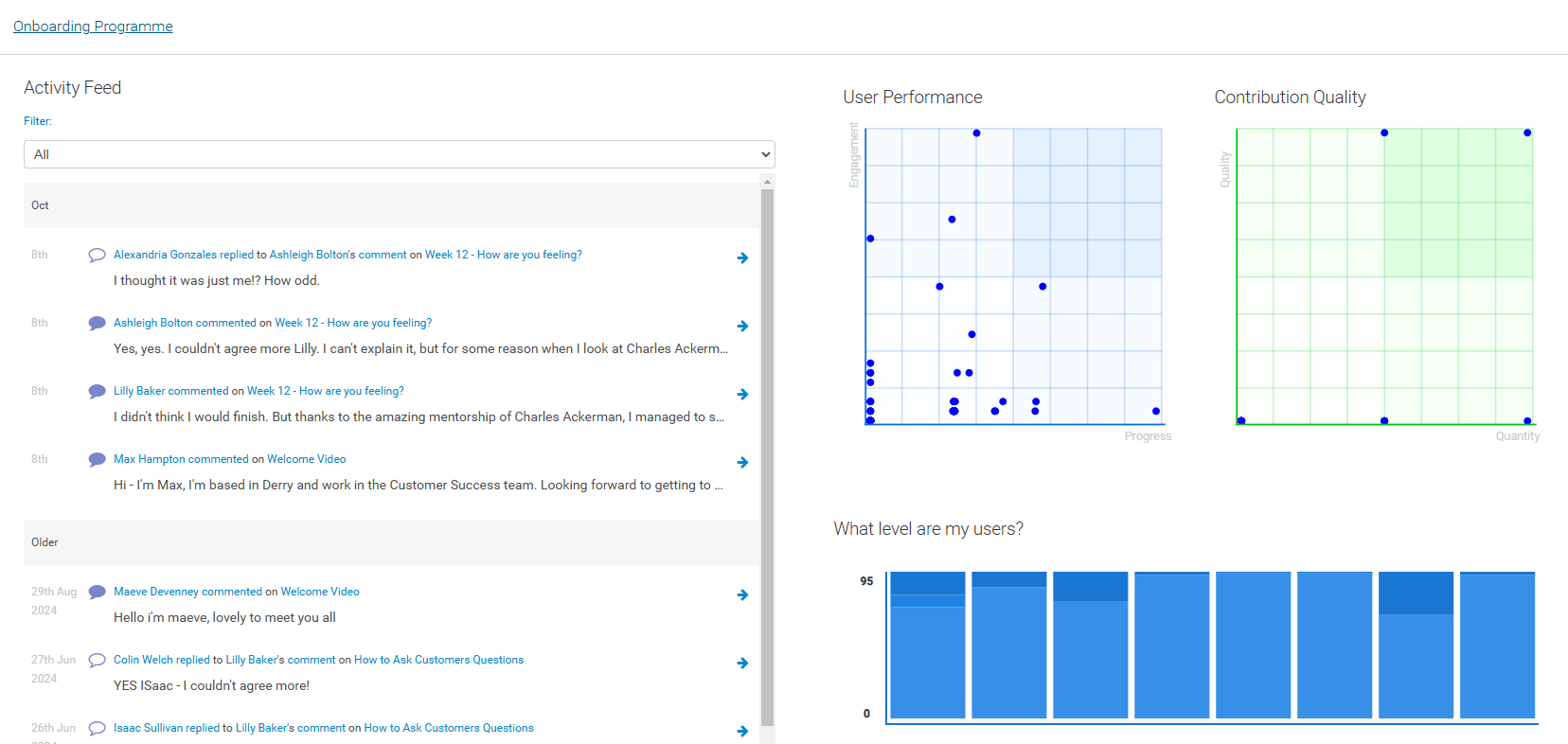Click the arrow icon on Lilly Baker's comment entry
The width and height of the screenshot is (1568, 744).
(x=742, y=394)
